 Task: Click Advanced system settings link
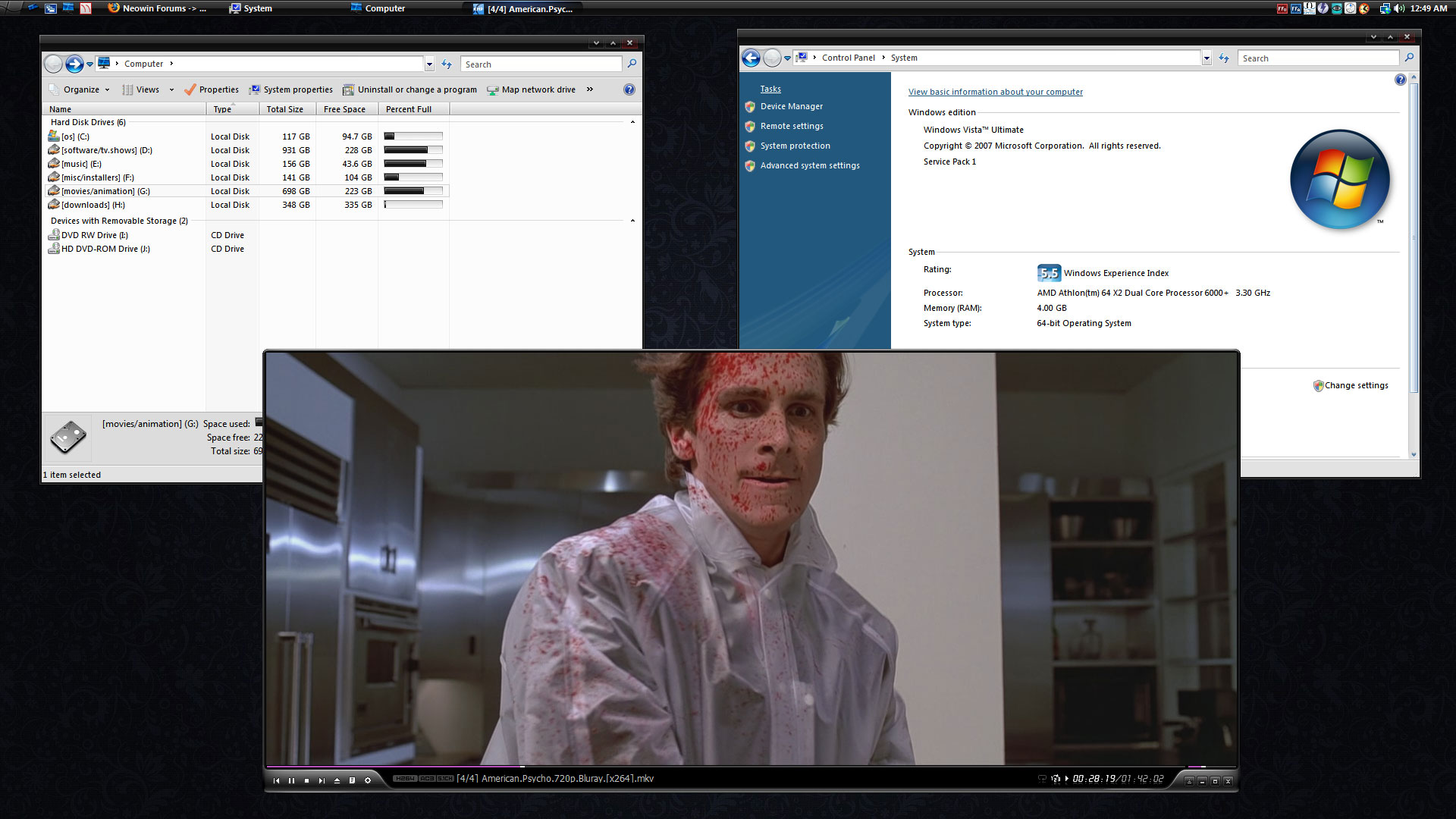[x=809, y=165]
